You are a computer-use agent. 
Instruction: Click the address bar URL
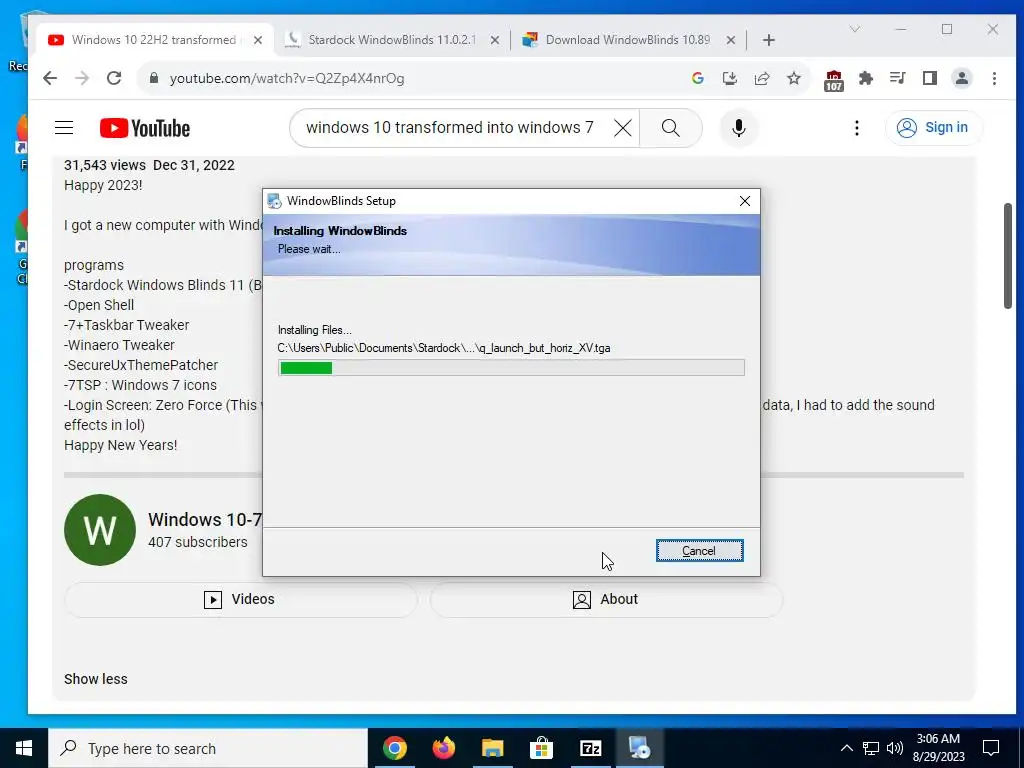point(287,78)
